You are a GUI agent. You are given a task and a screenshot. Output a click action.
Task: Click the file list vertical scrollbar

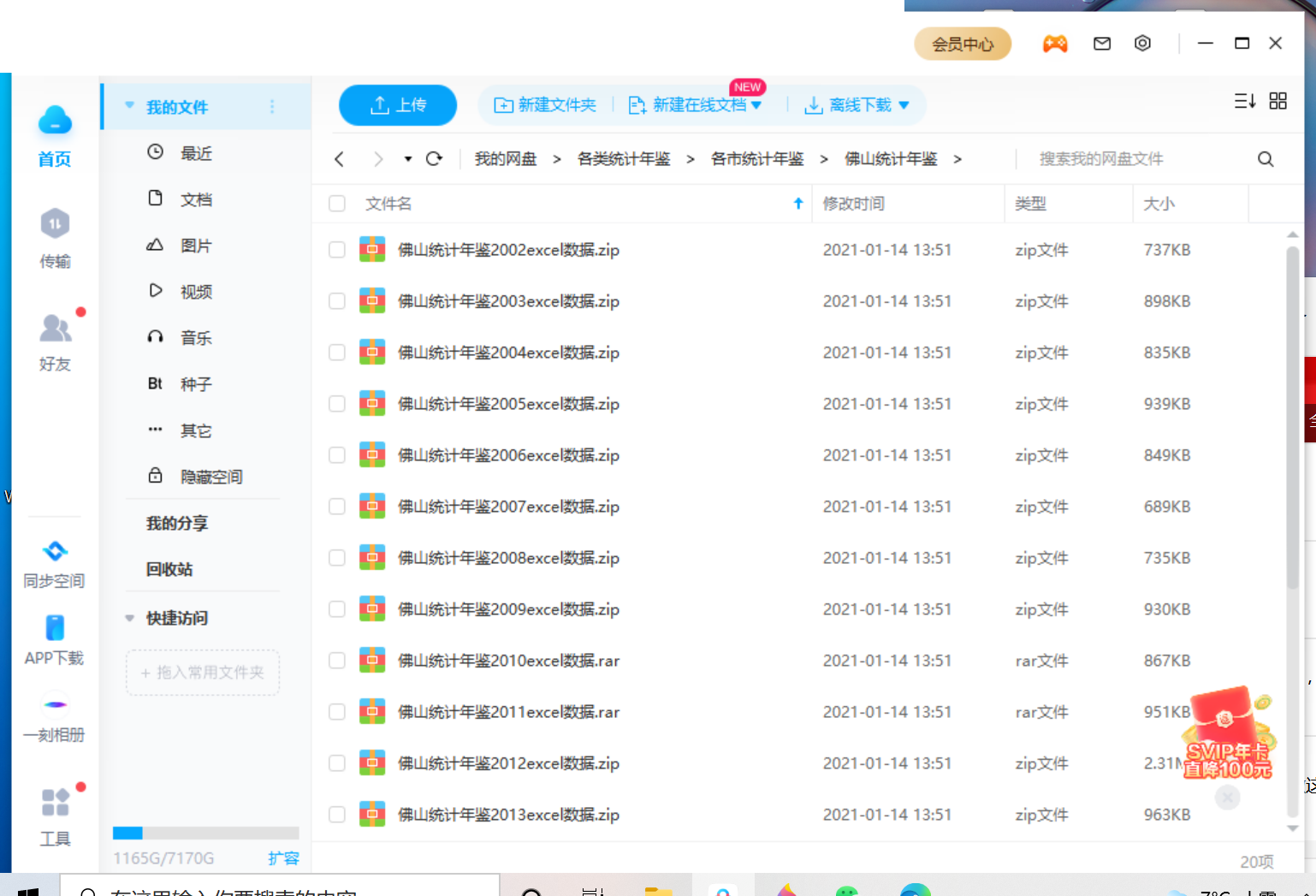1293,418
